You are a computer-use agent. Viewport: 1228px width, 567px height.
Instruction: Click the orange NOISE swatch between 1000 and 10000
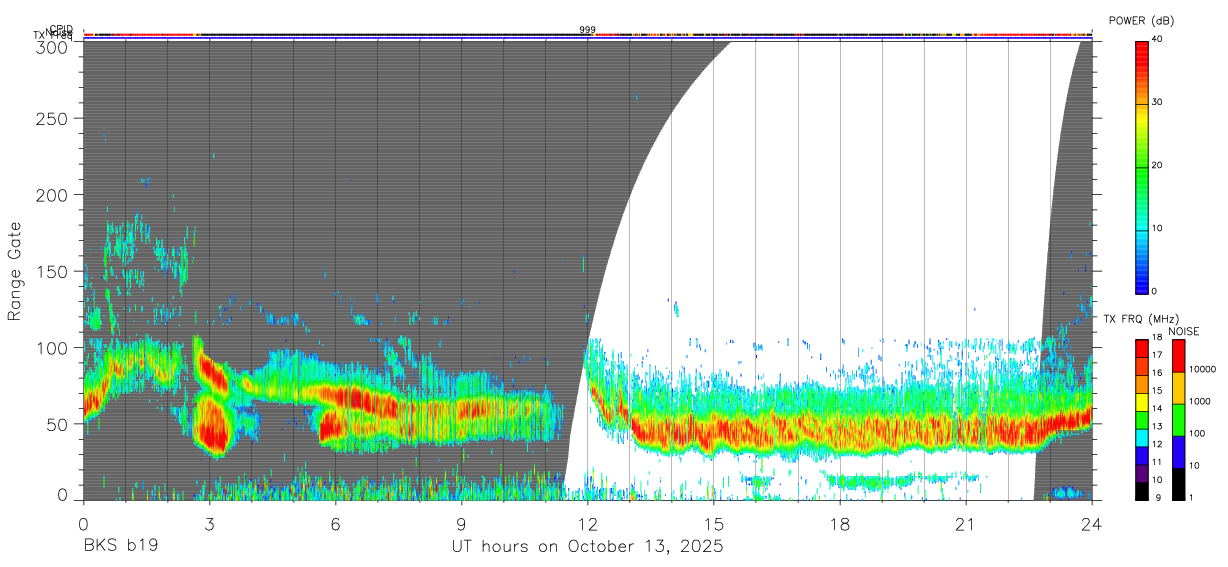(x=1178, y=388)
